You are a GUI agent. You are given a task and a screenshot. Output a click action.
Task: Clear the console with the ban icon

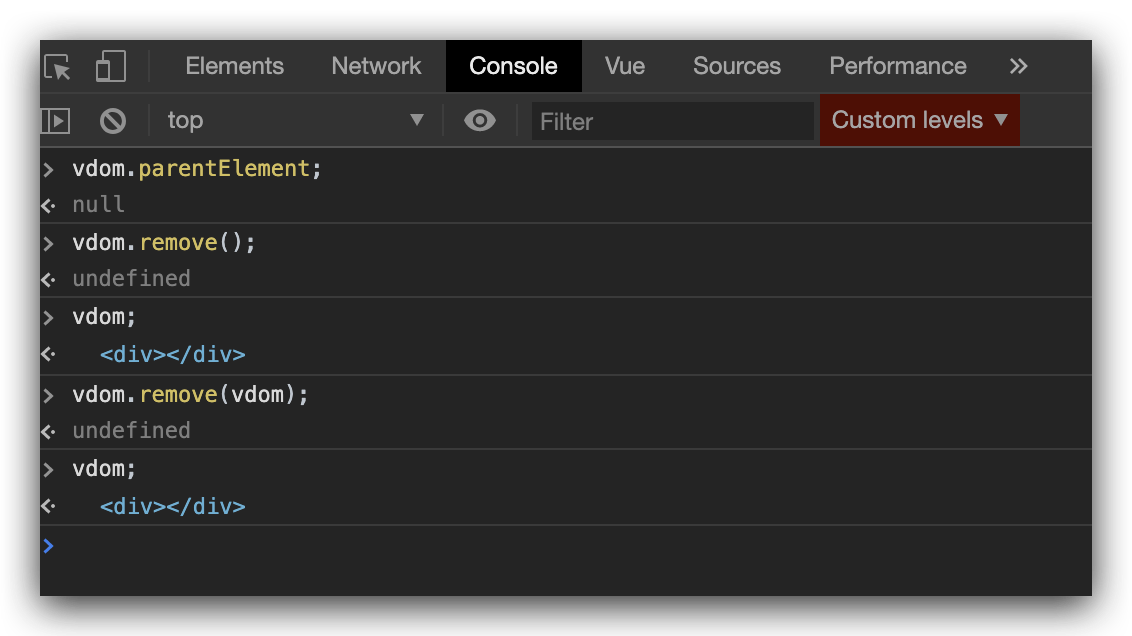pyautogui.click(x=113, y=121)
